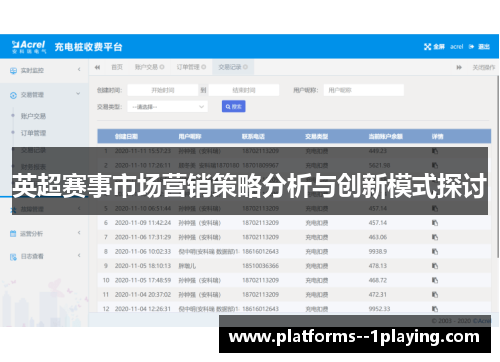Close the 订单管理 tab with its circle icon
Screen dimensions: 500x362
click(204, 67)
